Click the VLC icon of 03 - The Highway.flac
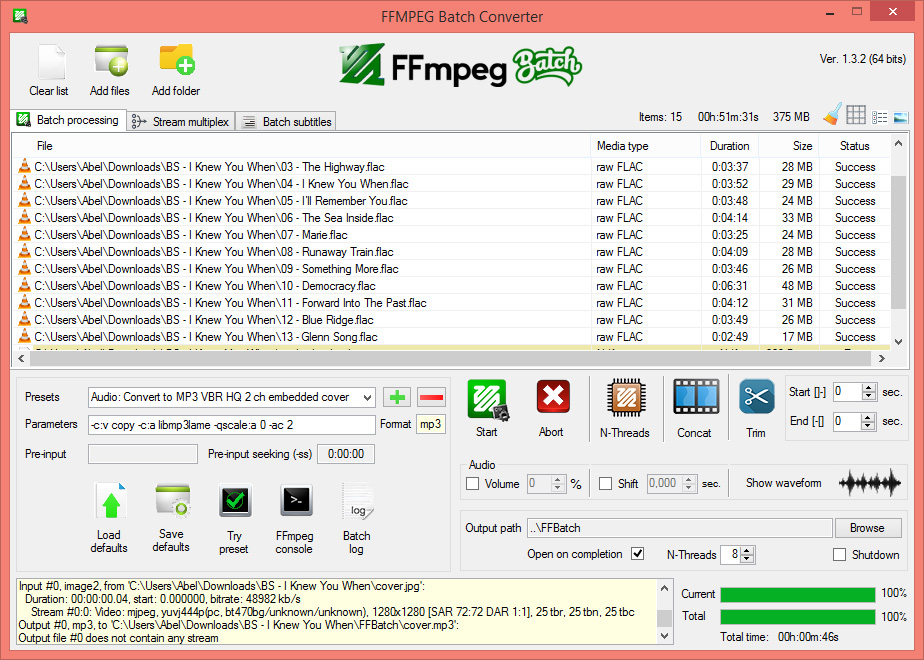 coord(24,166)
